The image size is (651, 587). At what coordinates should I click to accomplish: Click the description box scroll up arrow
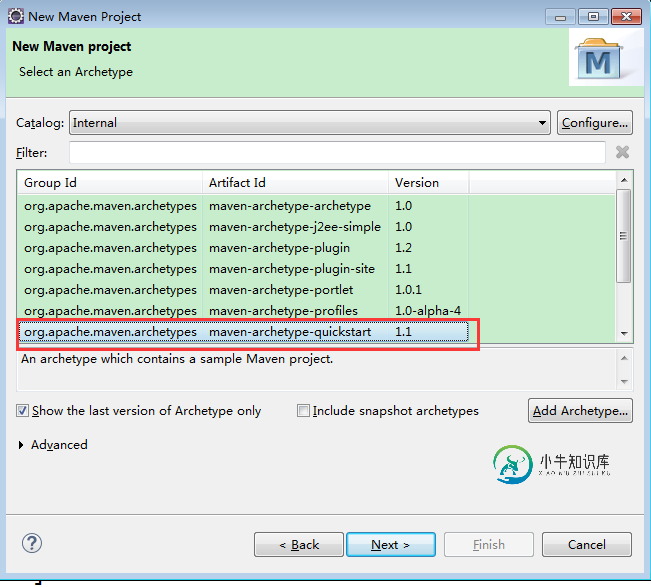click(x=624, y=358)
